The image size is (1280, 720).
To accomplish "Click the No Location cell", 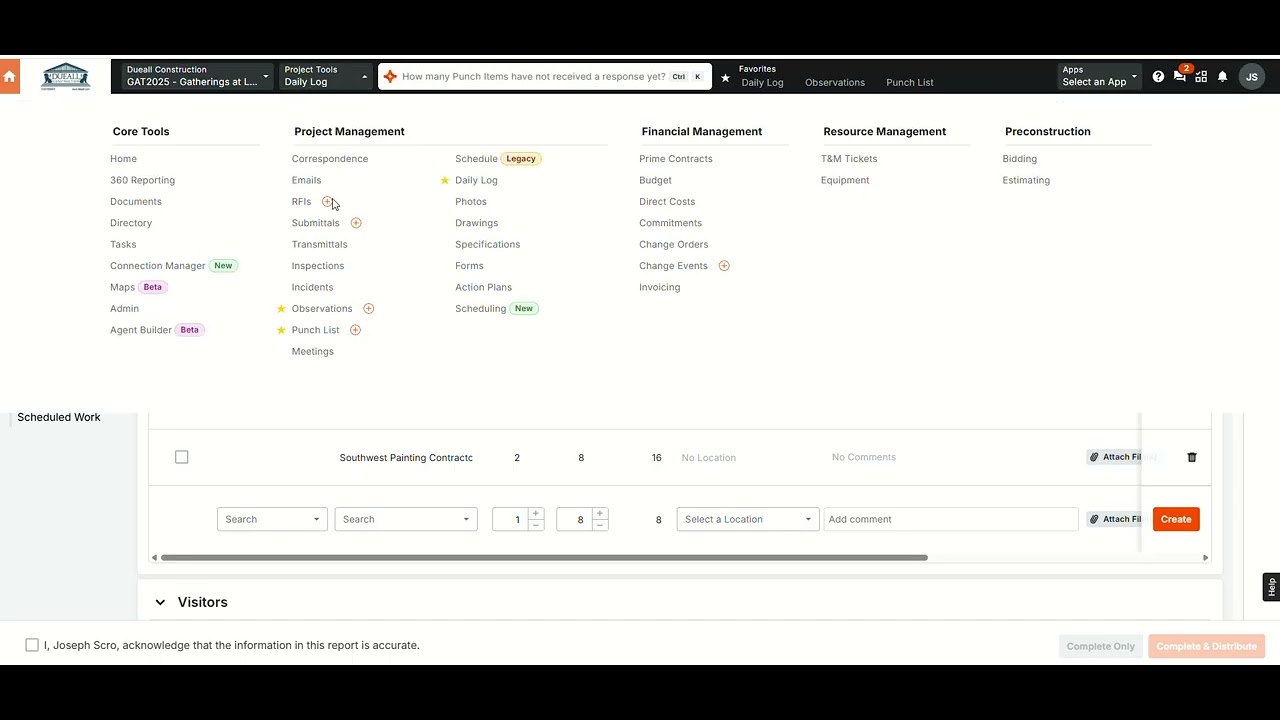I will point(709,458).
